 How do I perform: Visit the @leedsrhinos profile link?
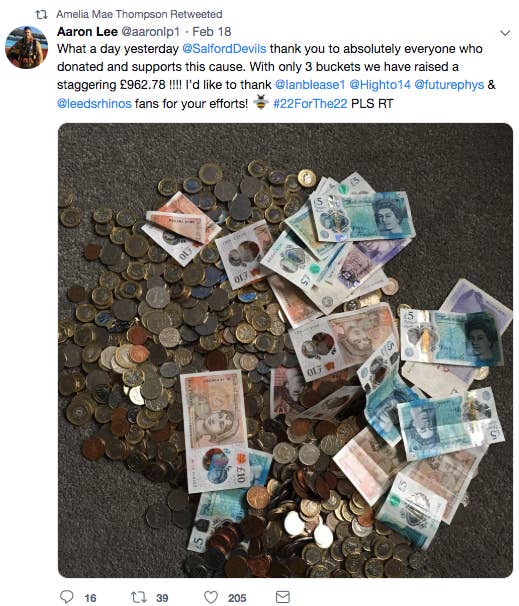[94, 104]
